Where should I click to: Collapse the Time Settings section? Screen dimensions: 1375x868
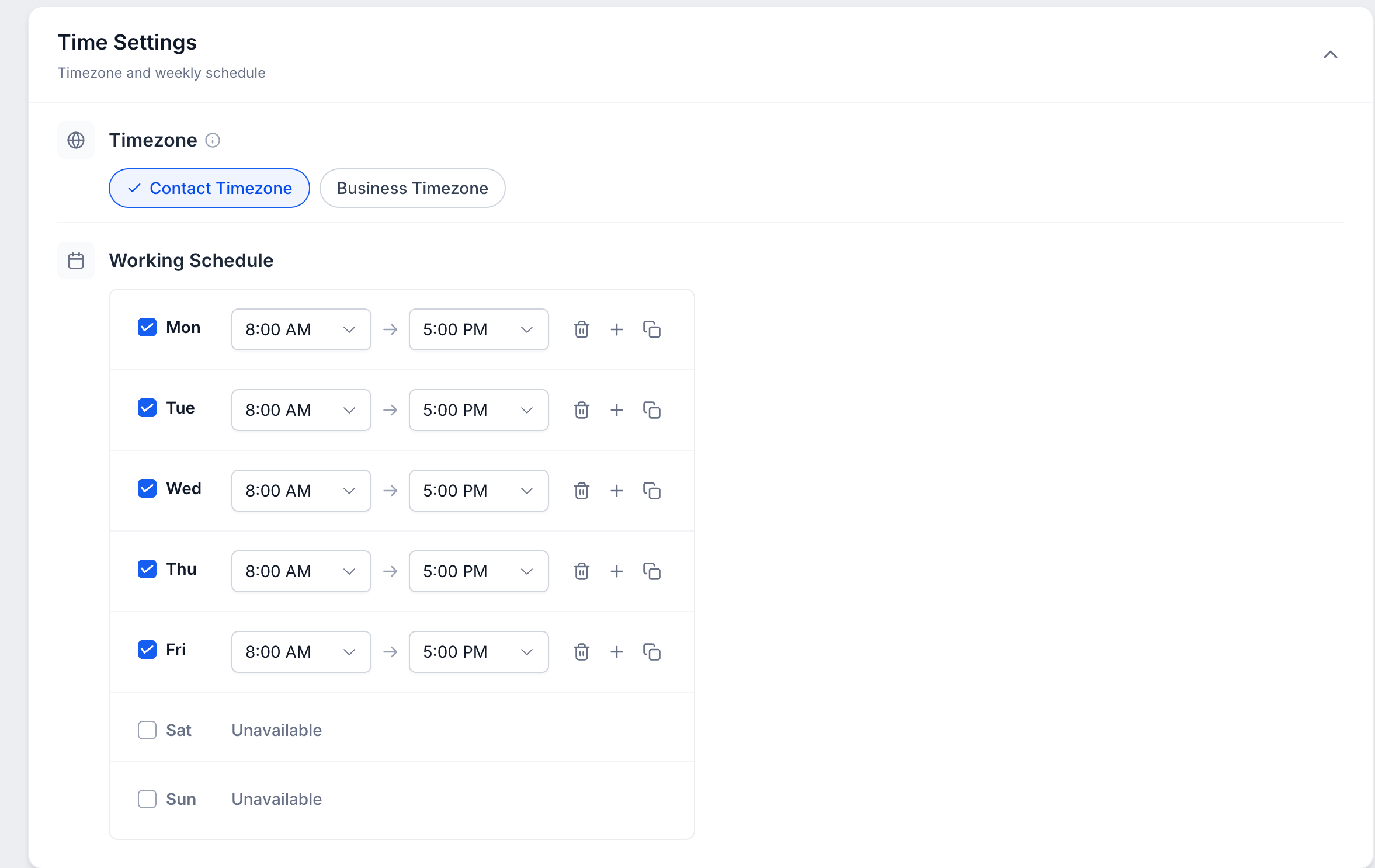(x=1331, y=54)
